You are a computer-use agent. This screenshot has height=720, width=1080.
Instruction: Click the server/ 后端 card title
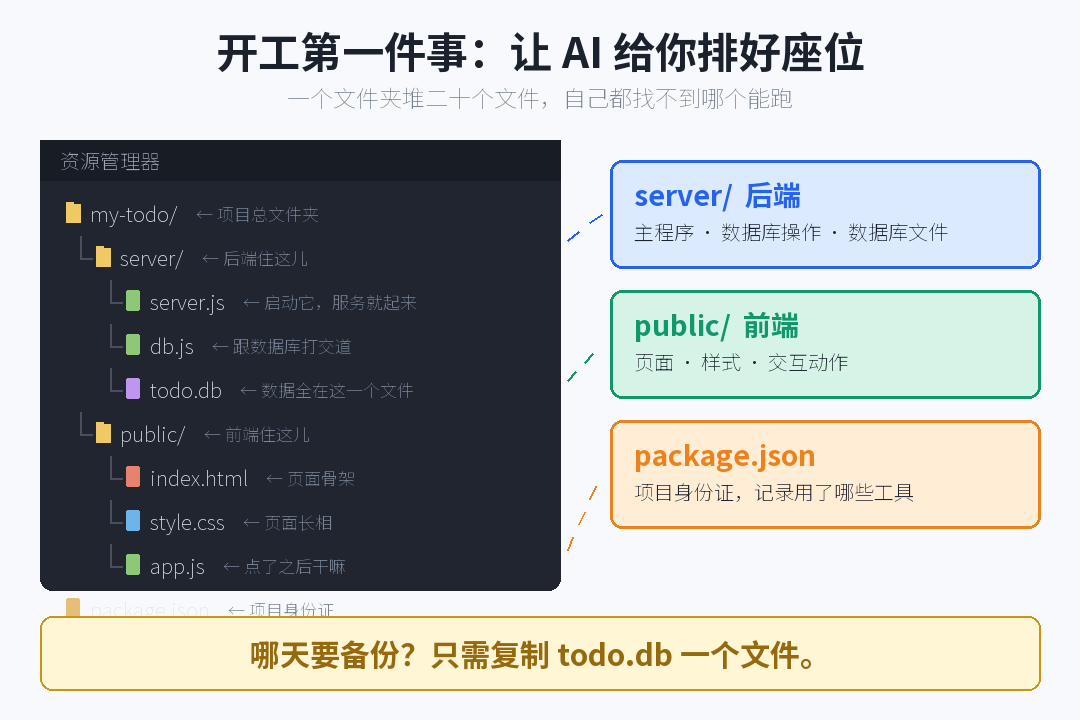coord(717,196)
